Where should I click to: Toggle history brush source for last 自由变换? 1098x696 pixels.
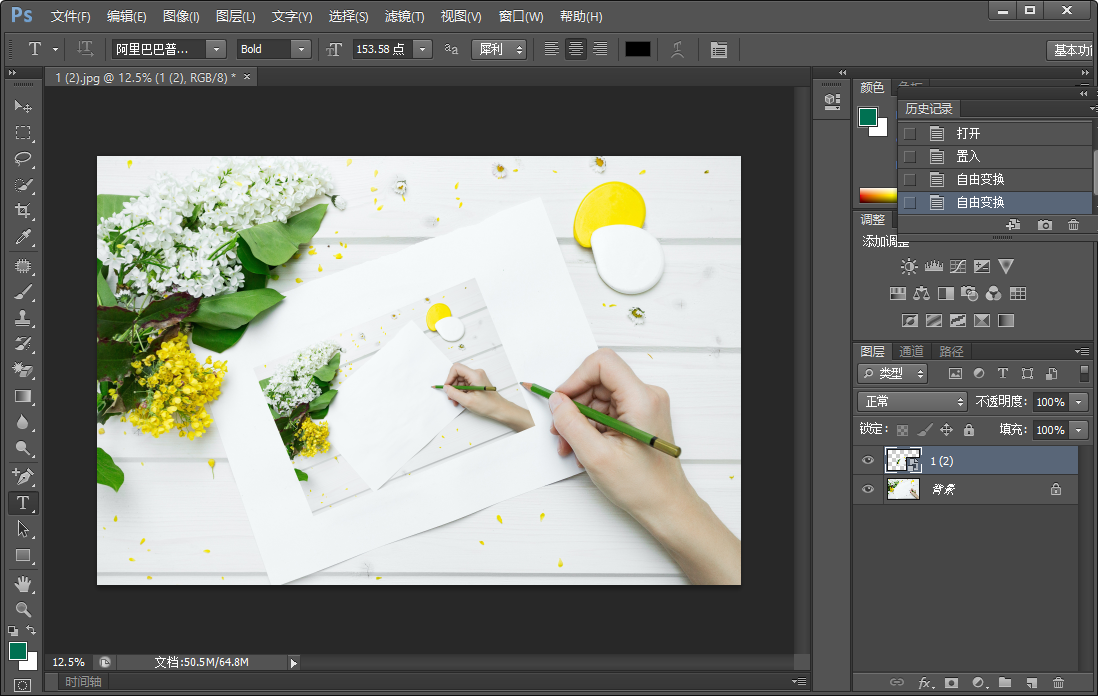910,202
